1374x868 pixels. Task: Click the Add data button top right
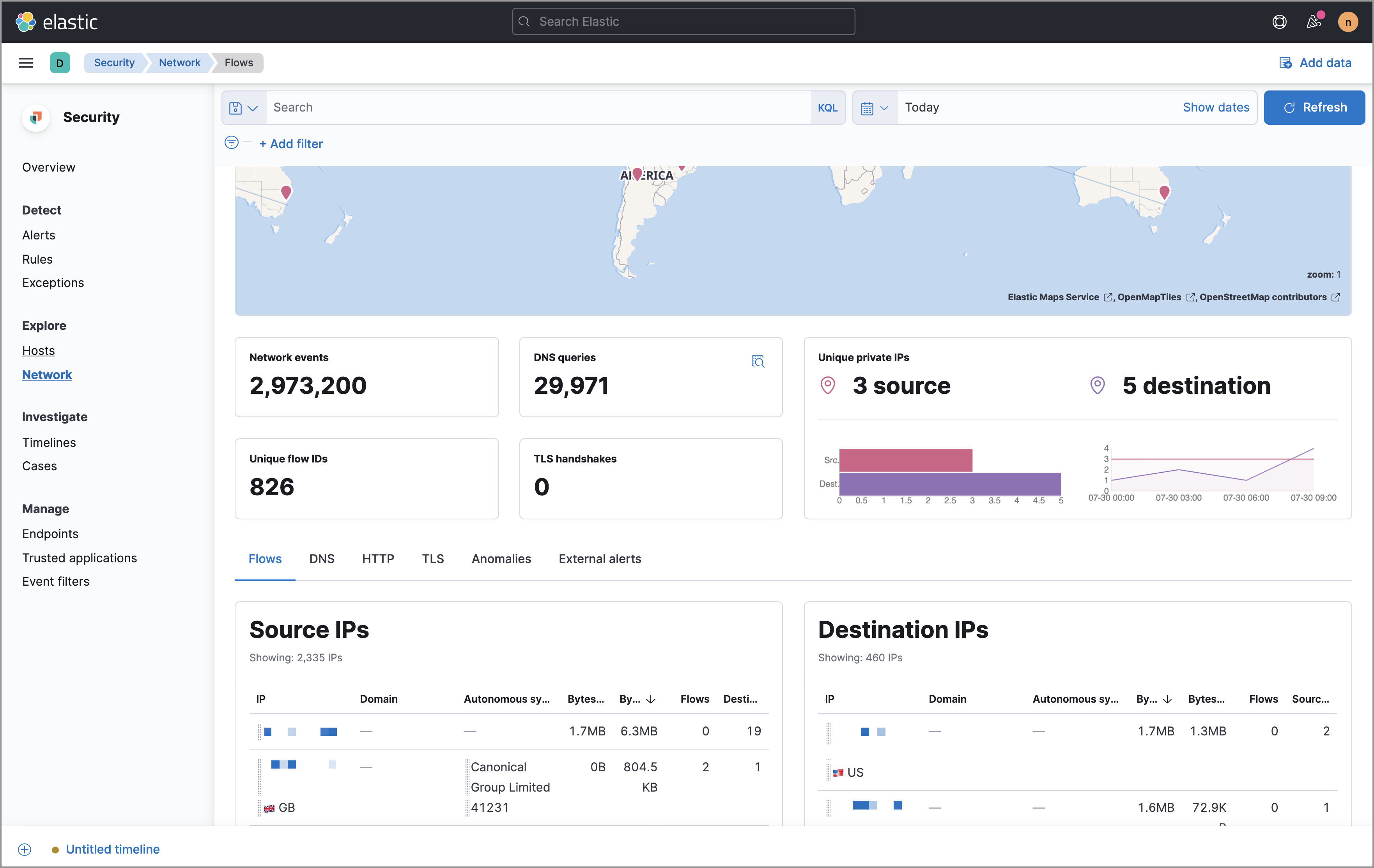tap(1315, 62)
